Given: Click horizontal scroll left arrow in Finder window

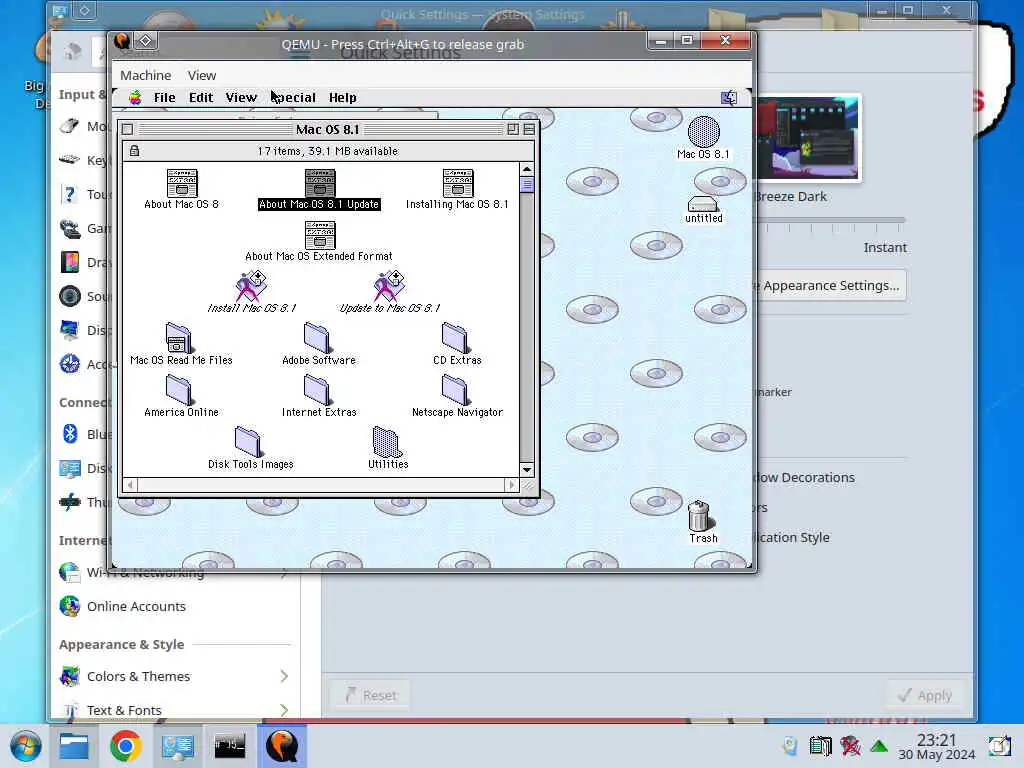Looking at the screenshot, I should click(x=131, y=485).
